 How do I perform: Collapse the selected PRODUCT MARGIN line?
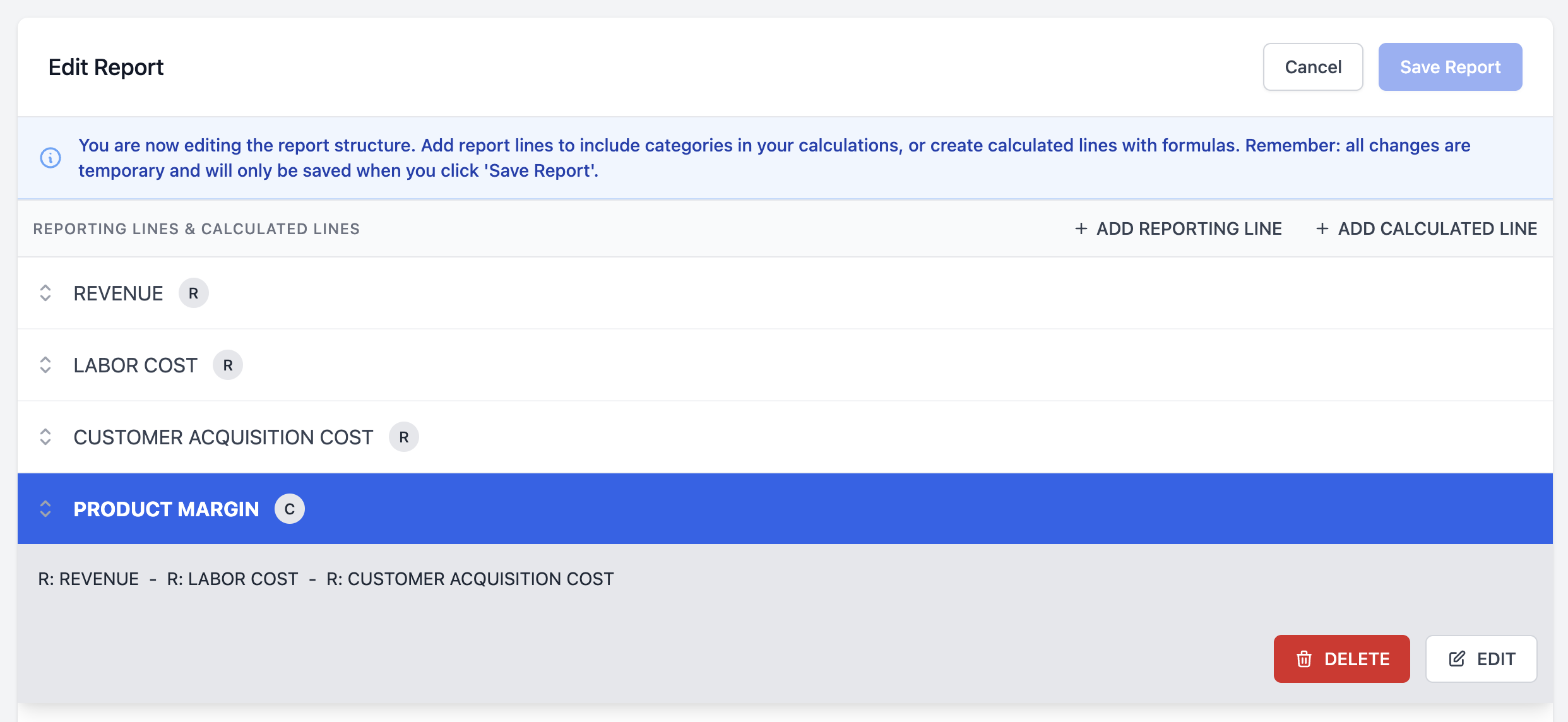pos(167,509)
